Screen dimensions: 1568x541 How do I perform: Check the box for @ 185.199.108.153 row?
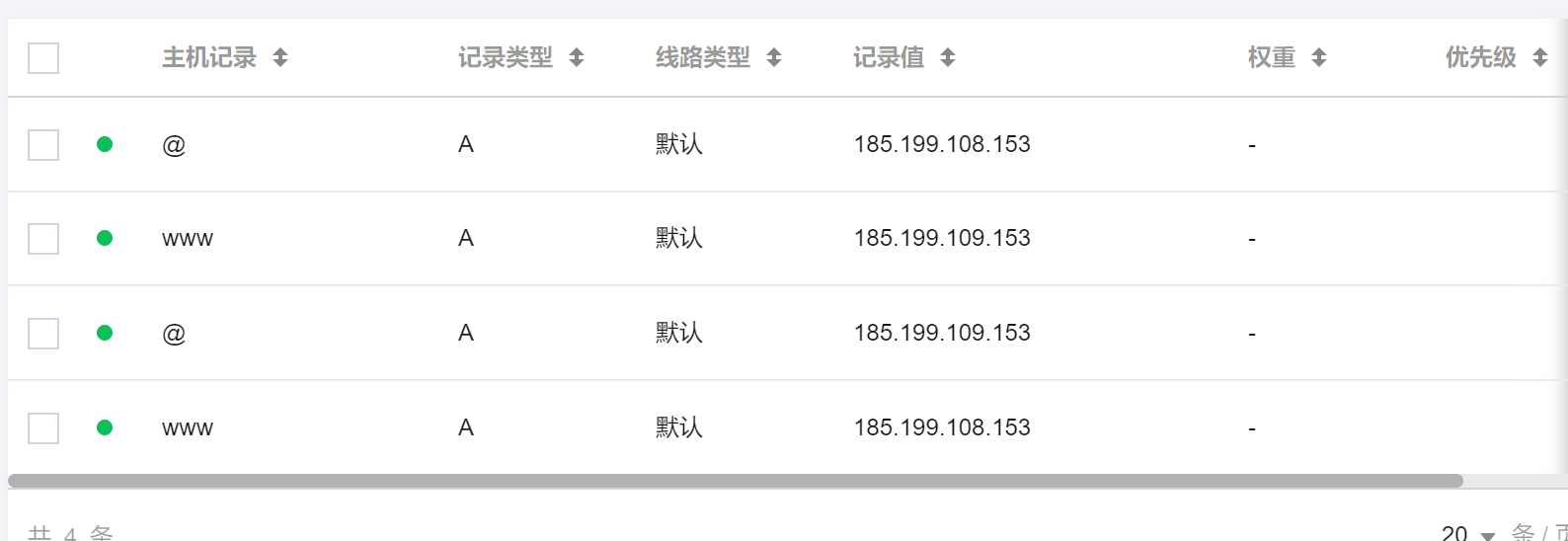43,145
